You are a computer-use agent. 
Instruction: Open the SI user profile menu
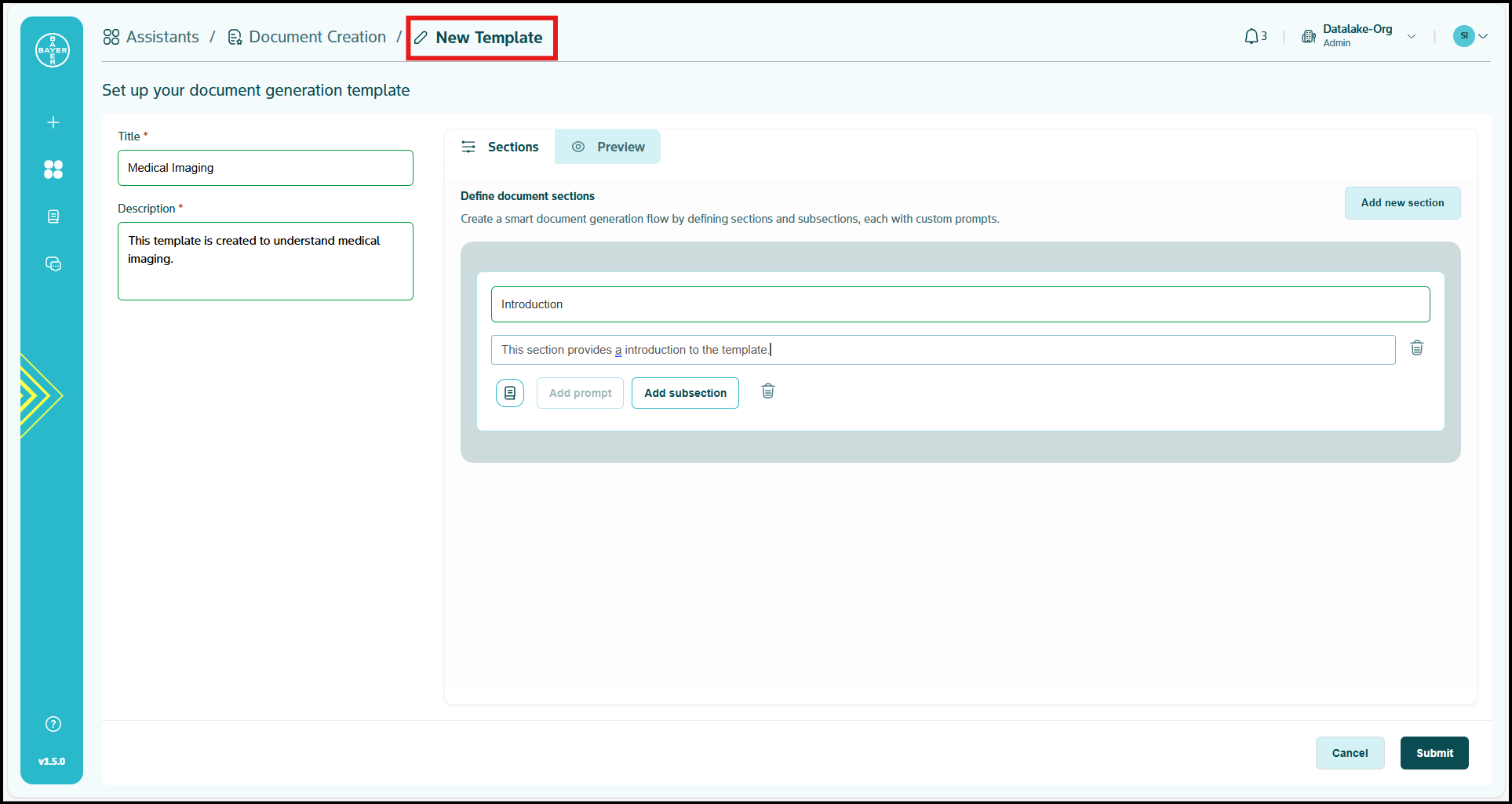click(x=1470, y=36)
